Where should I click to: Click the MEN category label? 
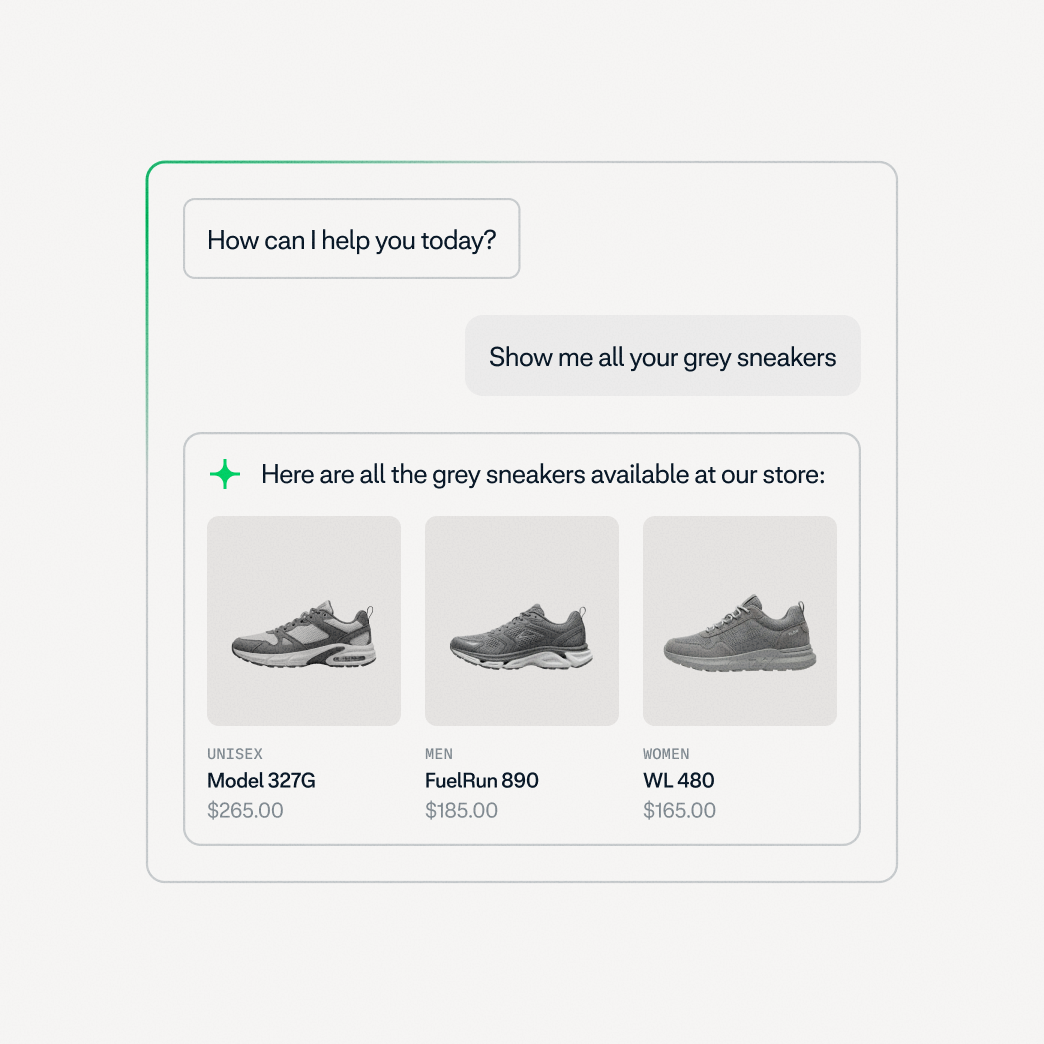439,754
